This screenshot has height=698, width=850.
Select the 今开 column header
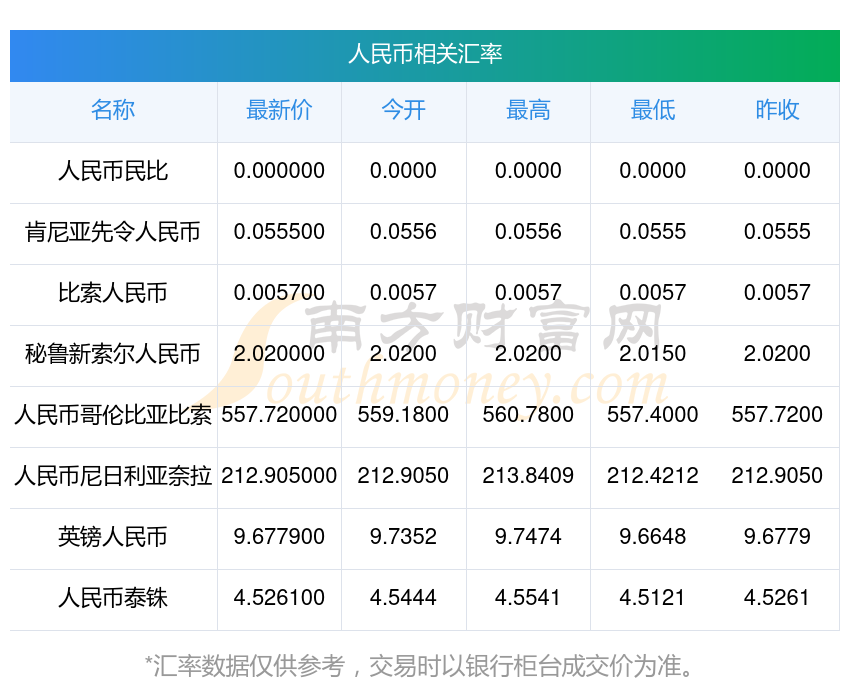[403, 110]
